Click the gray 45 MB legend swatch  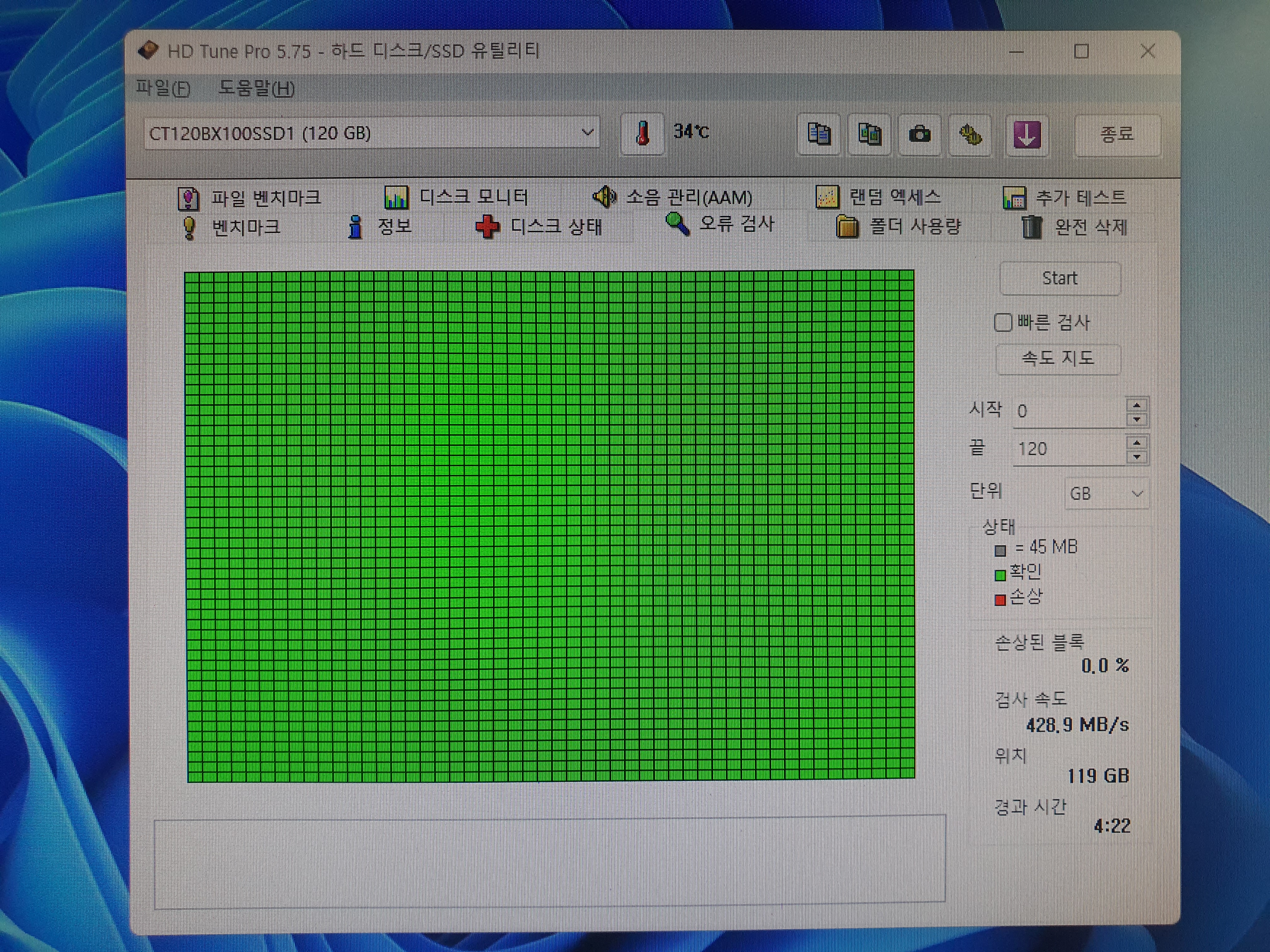[x=1000, y=550]
